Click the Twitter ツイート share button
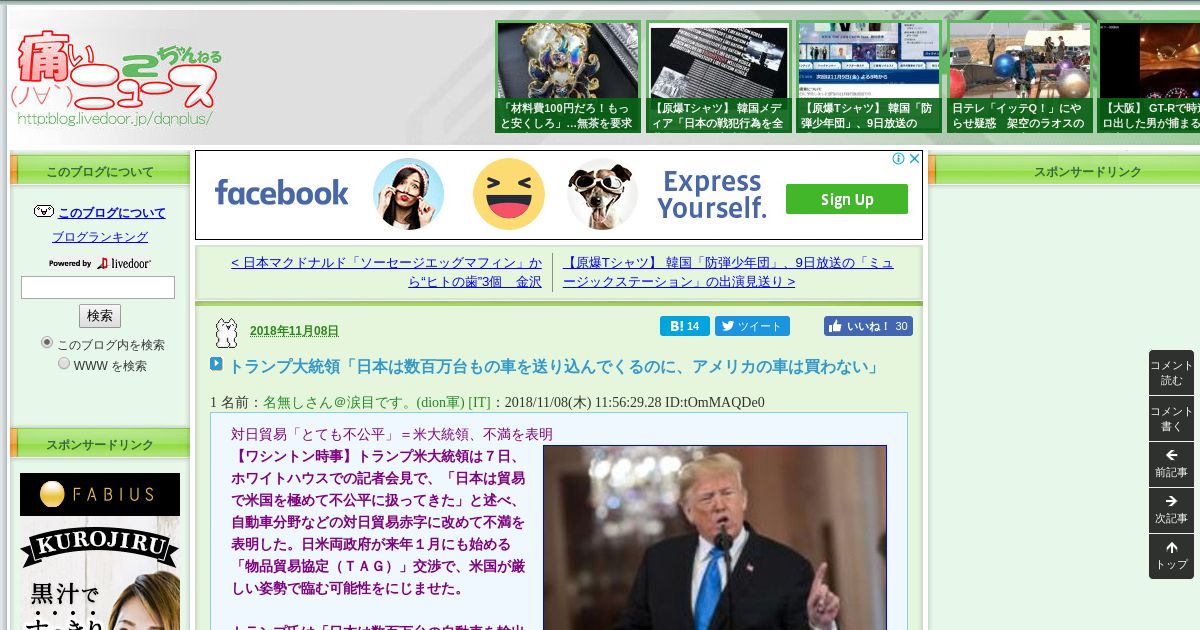Image resolution: width=1200 pixels, height=630 pixels. (752, 326)
